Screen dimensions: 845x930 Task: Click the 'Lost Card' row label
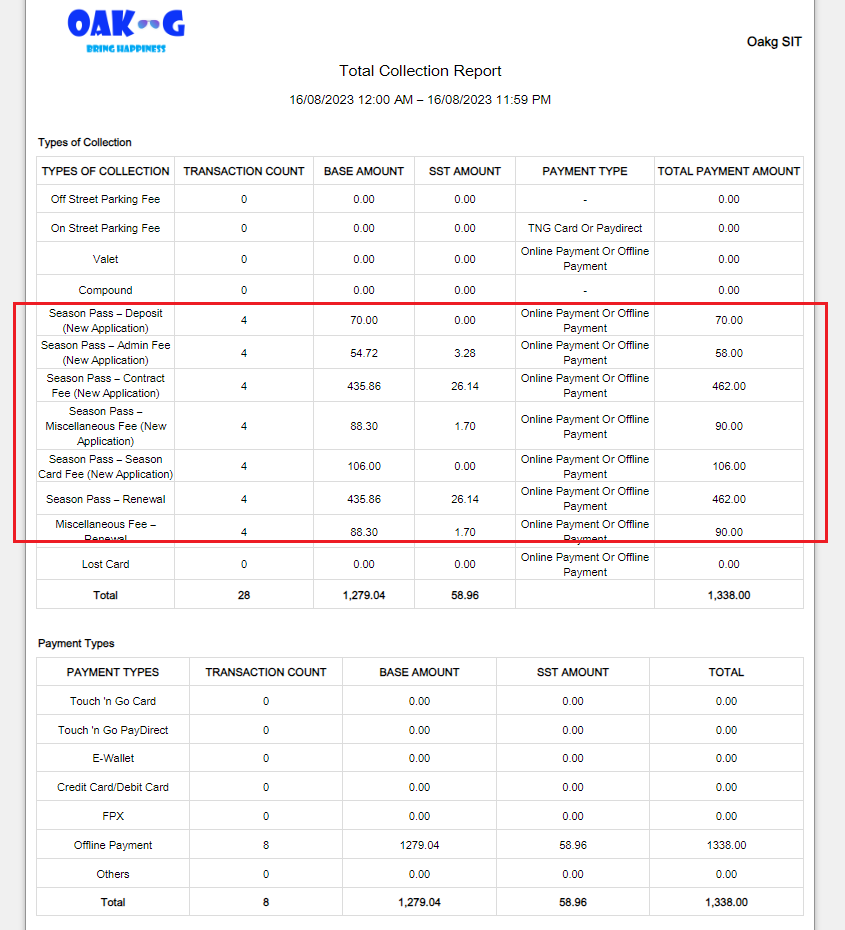tap(106, 564)
